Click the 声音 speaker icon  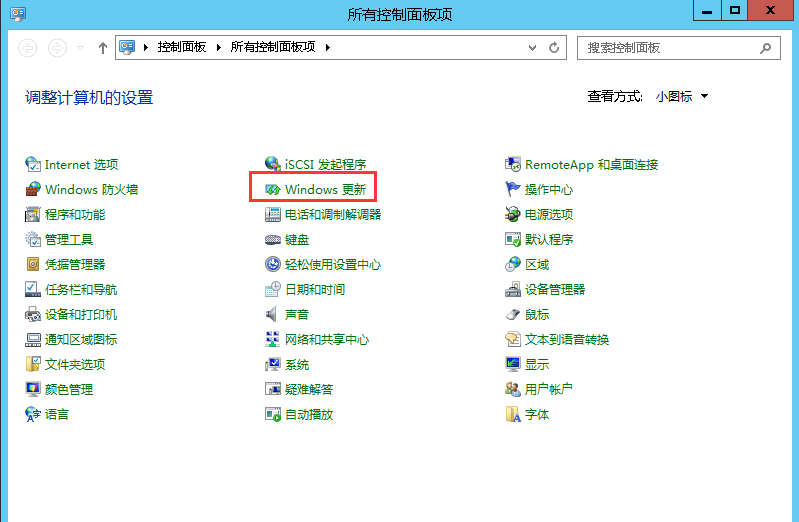tap(272, 315)
